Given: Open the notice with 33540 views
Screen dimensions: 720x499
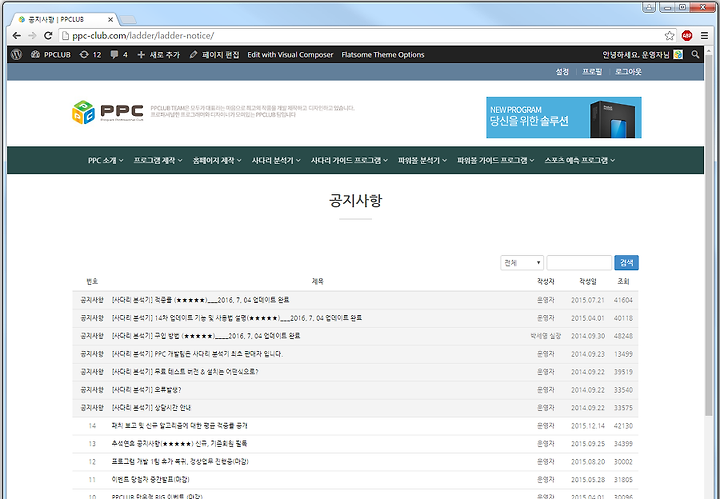Looking at the screenshot, I should point(146,390).
